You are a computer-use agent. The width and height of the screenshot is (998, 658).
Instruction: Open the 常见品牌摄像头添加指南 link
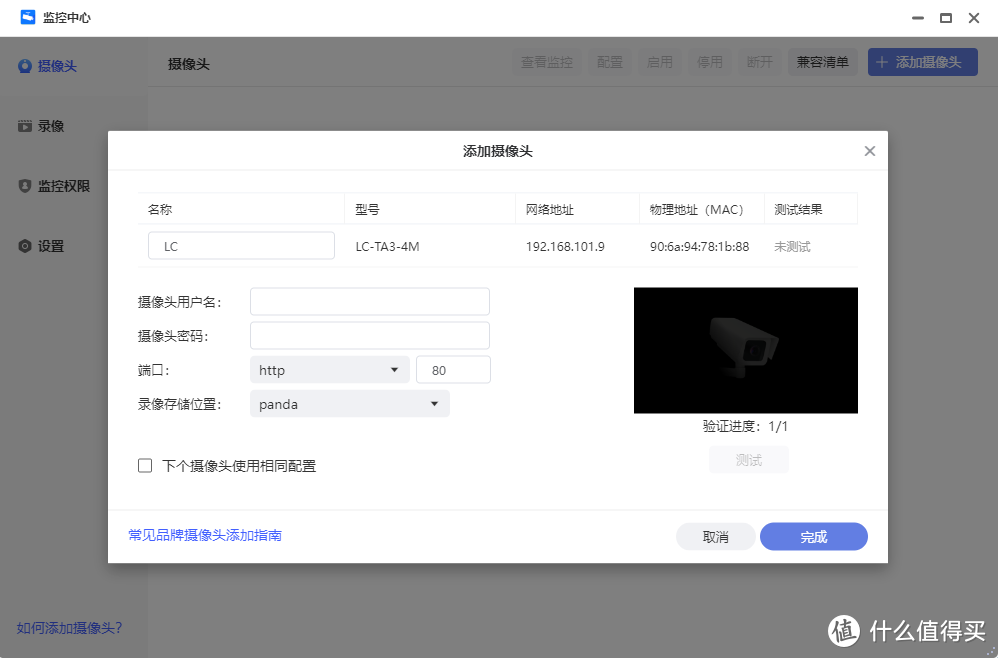pyautogui.click(x=204, y=536)
